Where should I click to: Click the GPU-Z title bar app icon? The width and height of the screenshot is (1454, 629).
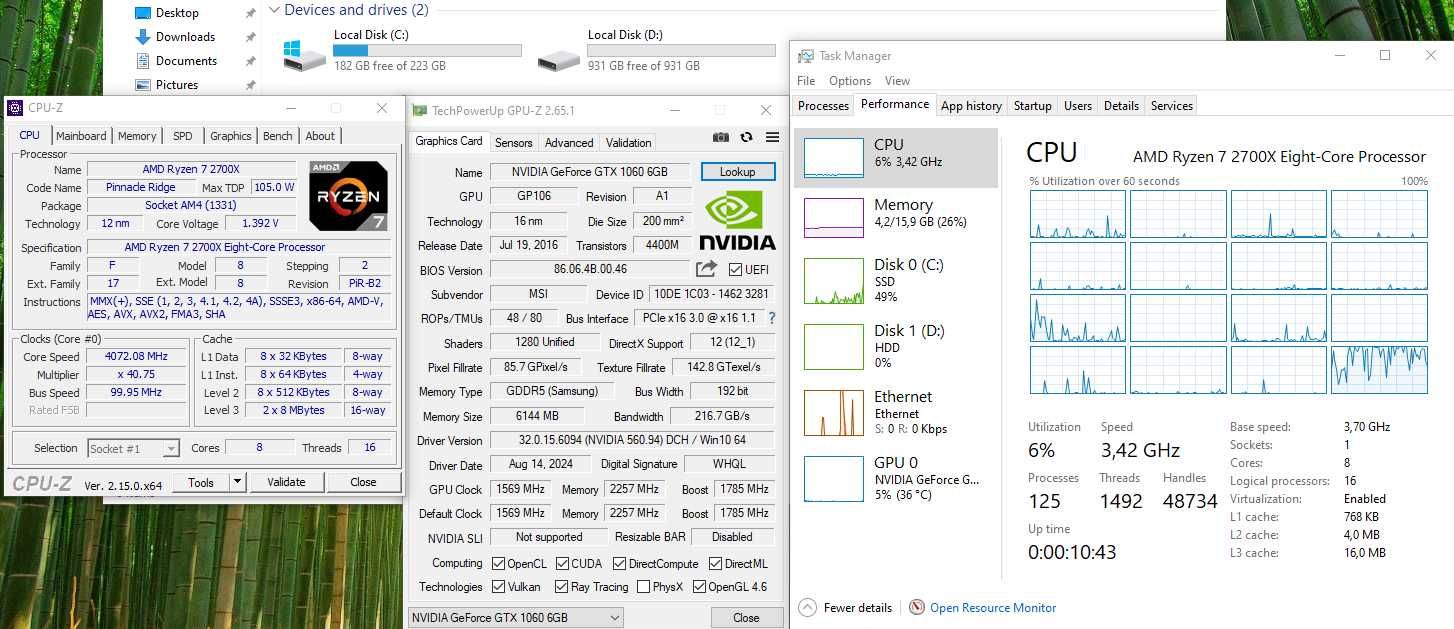coord(420,110)
